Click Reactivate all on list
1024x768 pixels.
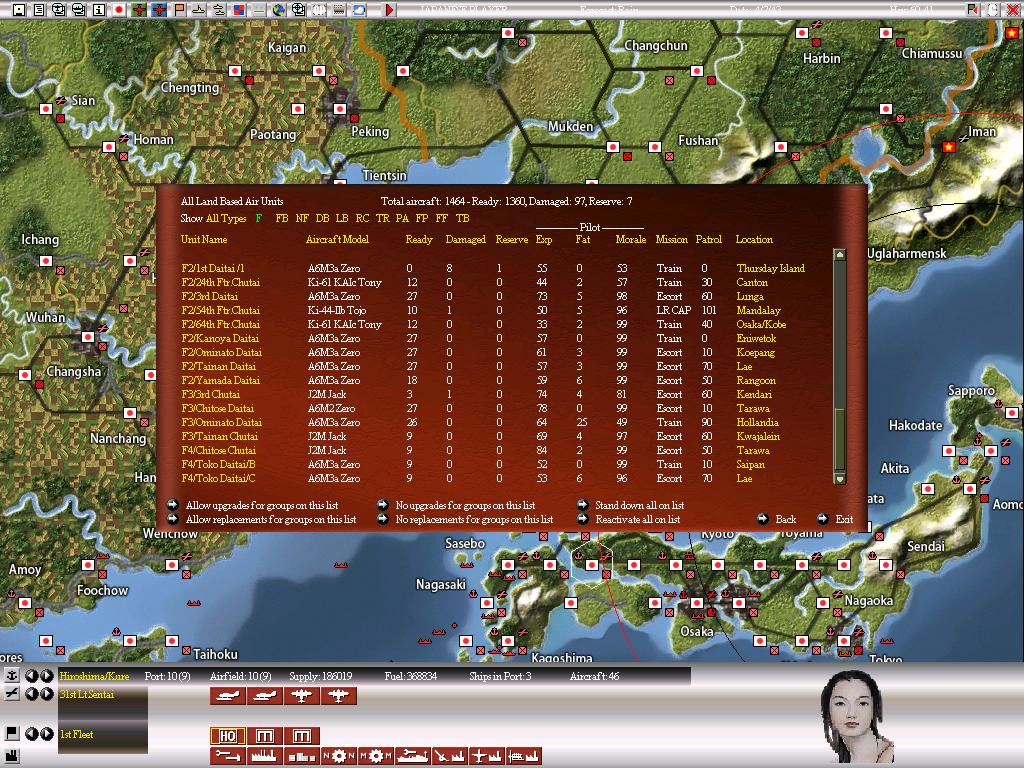[637, 519]
